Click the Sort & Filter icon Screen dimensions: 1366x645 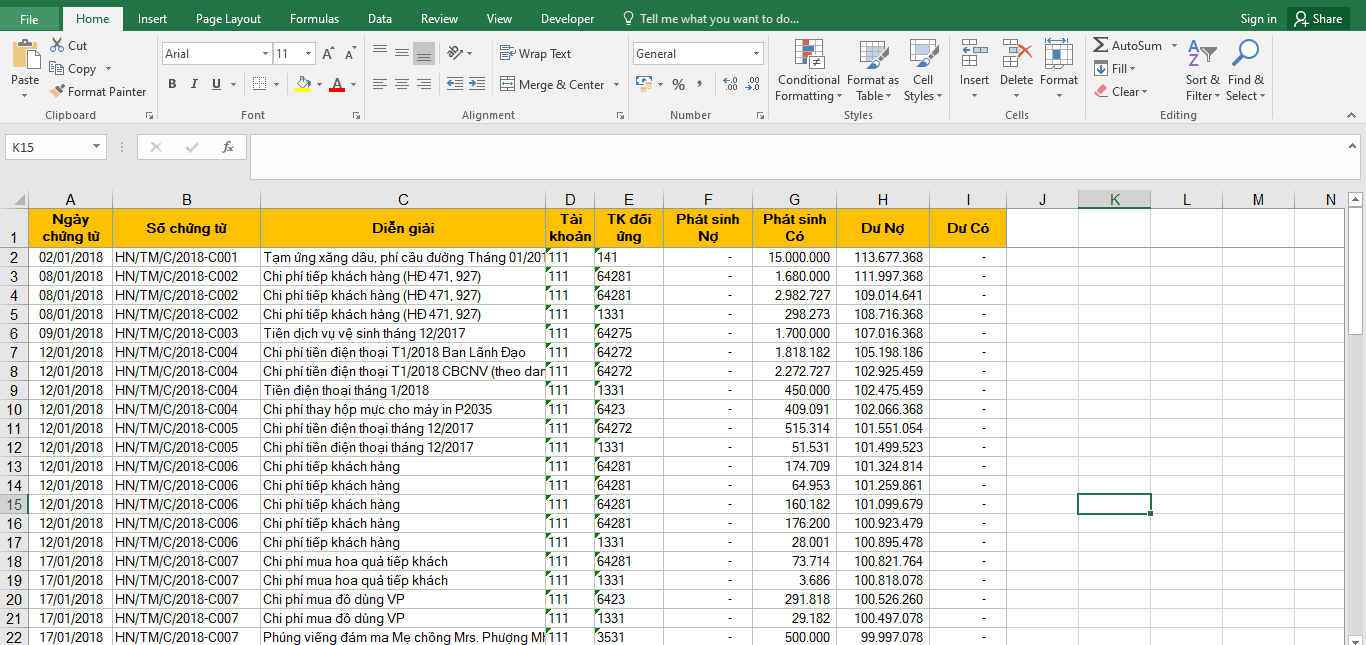click(x=1203, y=55)
